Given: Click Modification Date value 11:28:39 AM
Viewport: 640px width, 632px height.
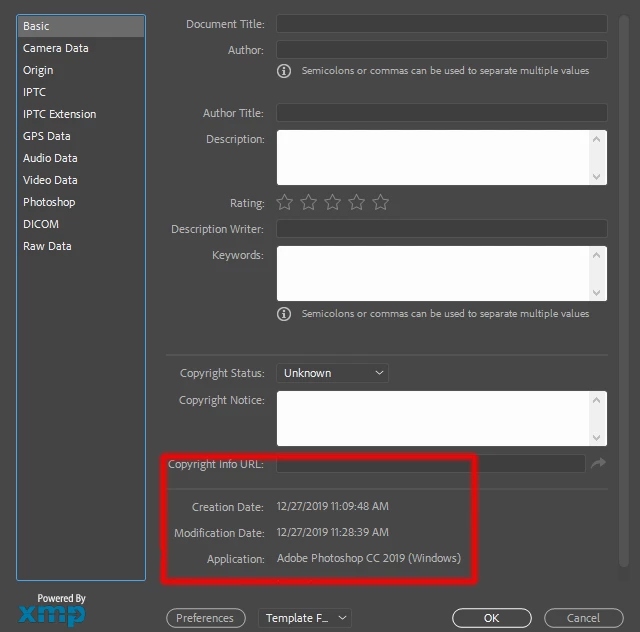Looking at the screenshot, I should click(x=333, y=532).
